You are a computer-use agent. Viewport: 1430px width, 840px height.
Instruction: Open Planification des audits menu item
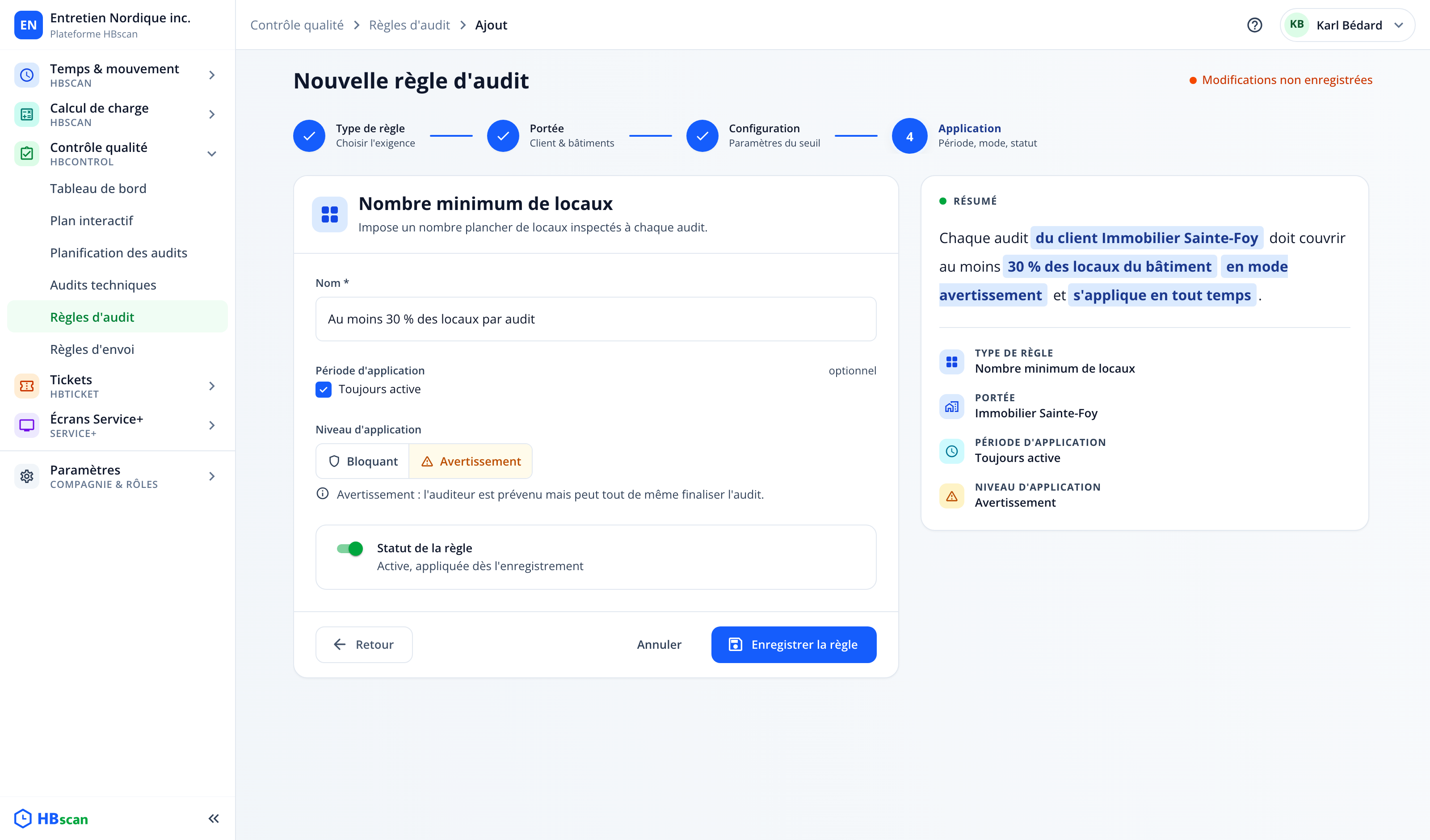[117, 252]
